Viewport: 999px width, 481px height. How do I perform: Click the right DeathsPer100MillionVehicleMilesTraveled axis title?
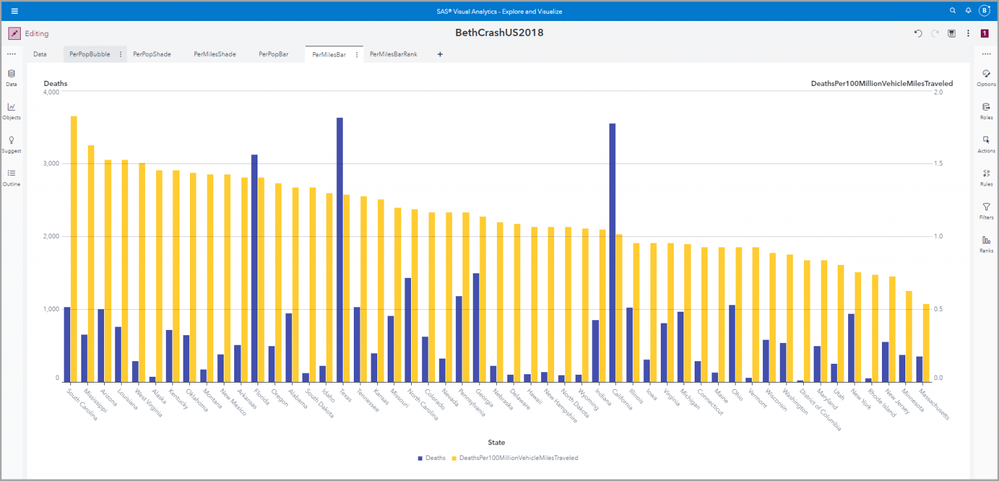coord(882,83)
